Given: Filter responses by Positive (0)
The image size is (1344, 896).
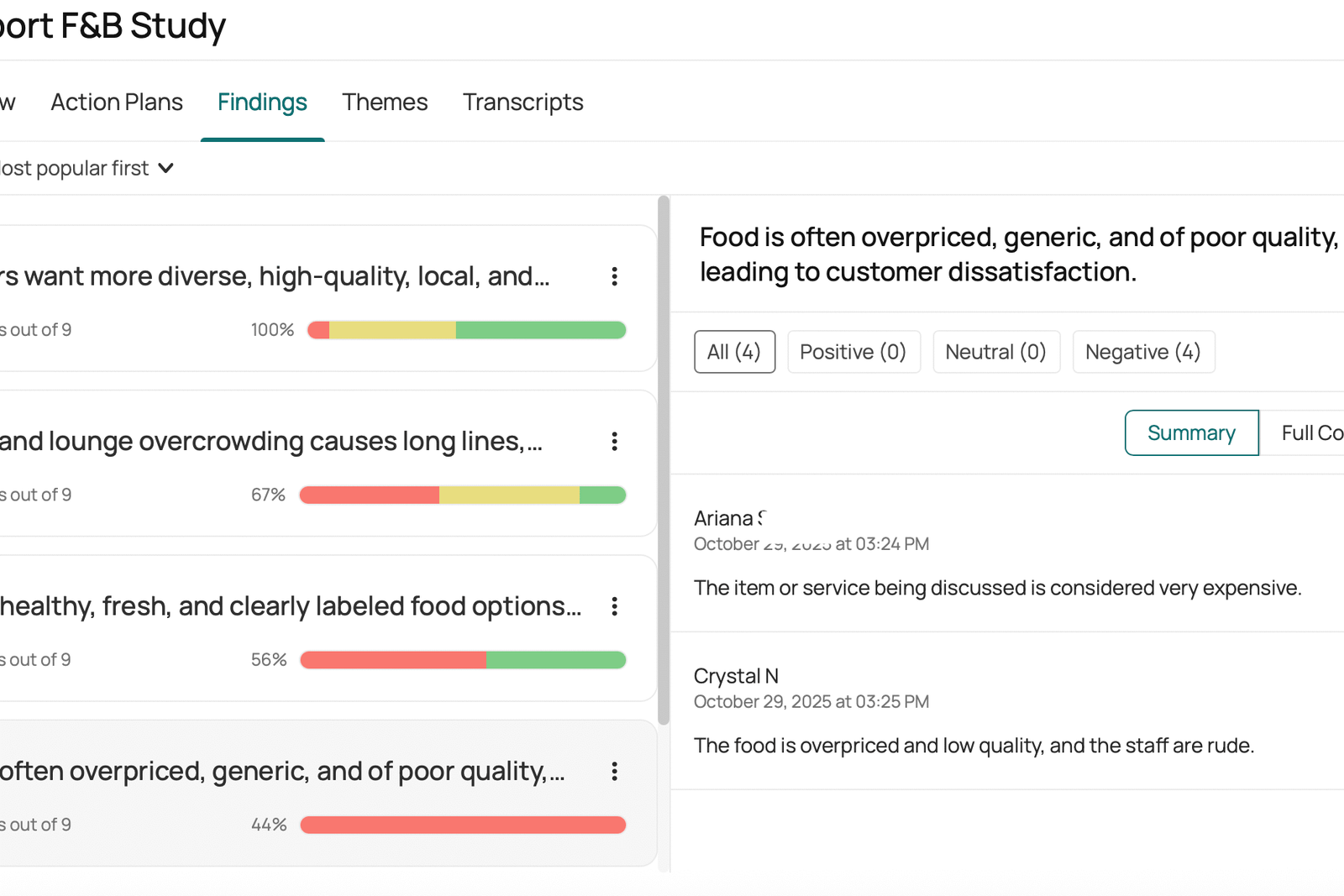Looking at the screenshot, I should (x=853, y=352).
